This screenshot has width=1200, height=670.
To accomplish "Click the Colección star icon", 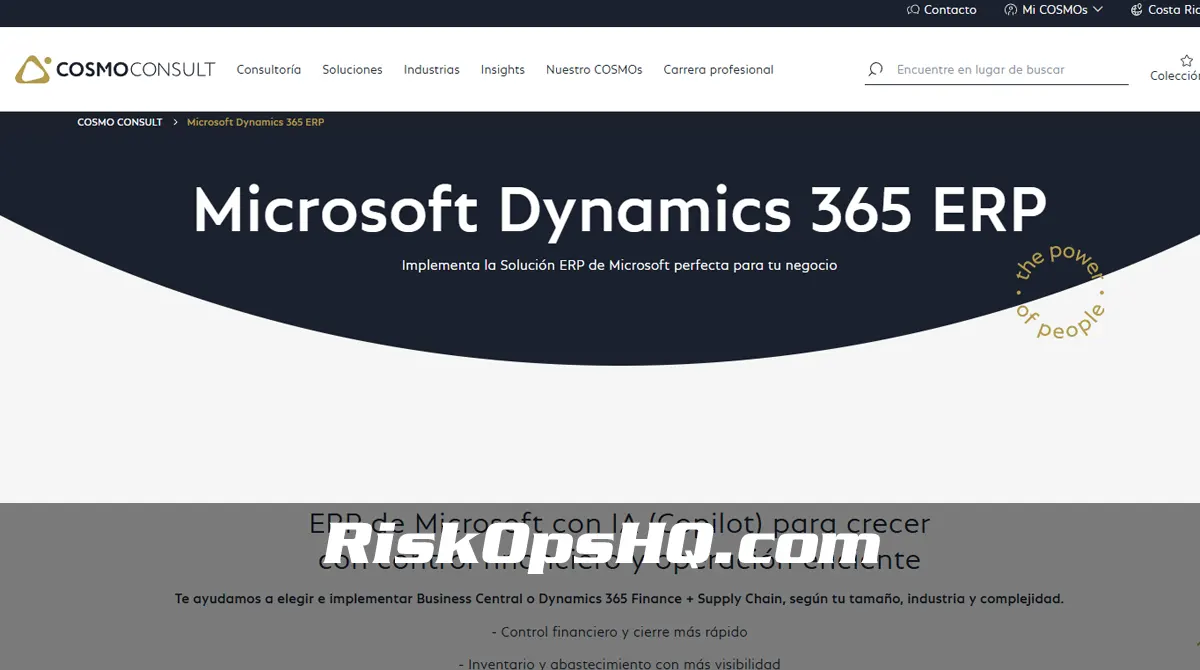I will coord(1187,60).
